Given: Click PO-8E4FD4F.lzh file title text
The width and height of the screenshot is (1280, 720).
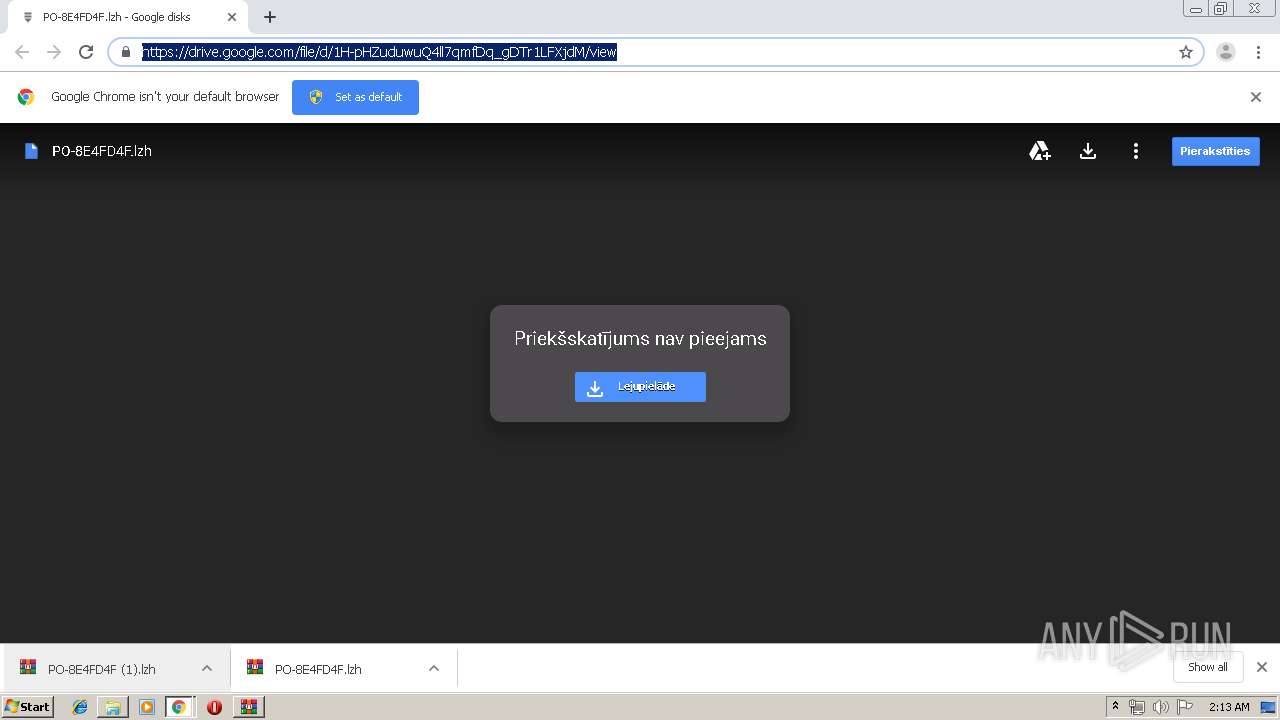Looking at the screenshot, I should pyautogui.click(x=102, y=151).
